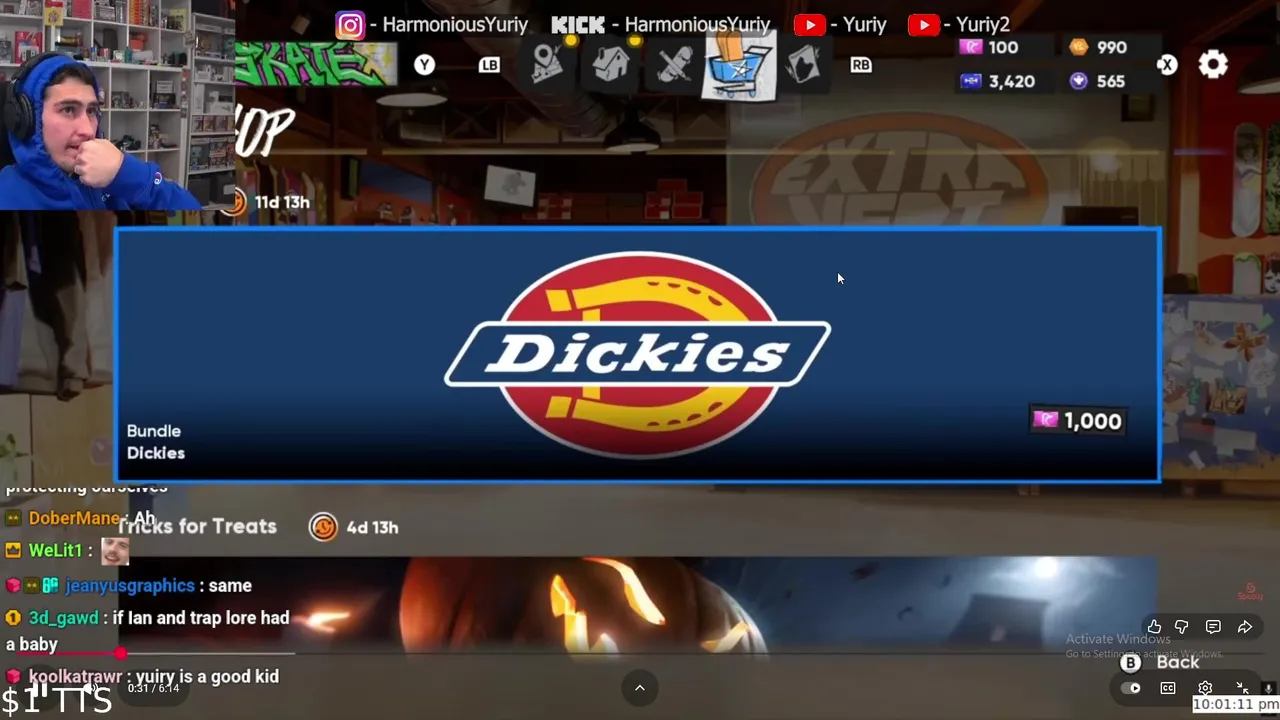This screenshot has height=720, width=1280.
Task: Click the 4d 13h timer
Action: click(354, 527)
